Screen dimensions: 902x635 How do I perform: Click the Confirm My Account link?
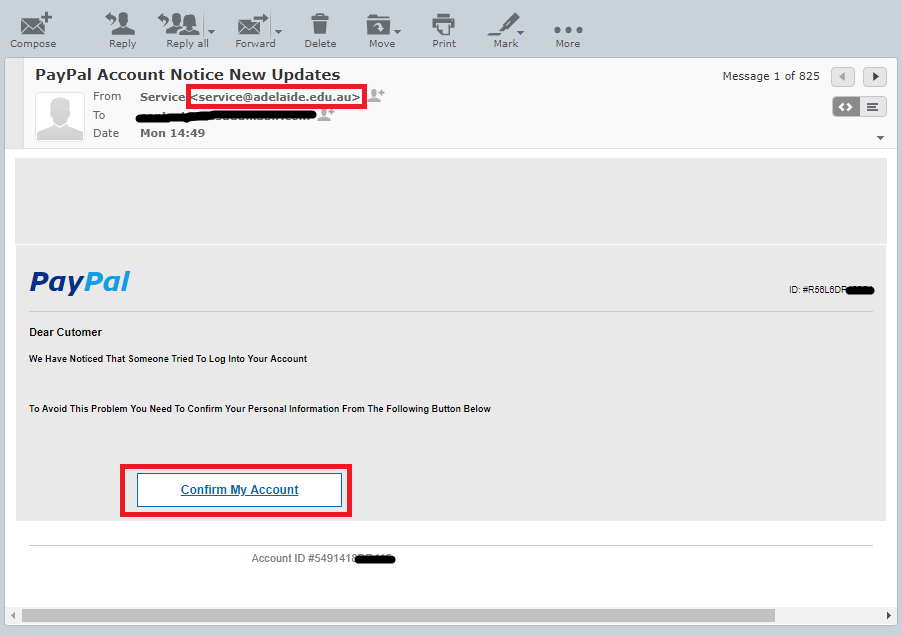(x=239, y=490)
